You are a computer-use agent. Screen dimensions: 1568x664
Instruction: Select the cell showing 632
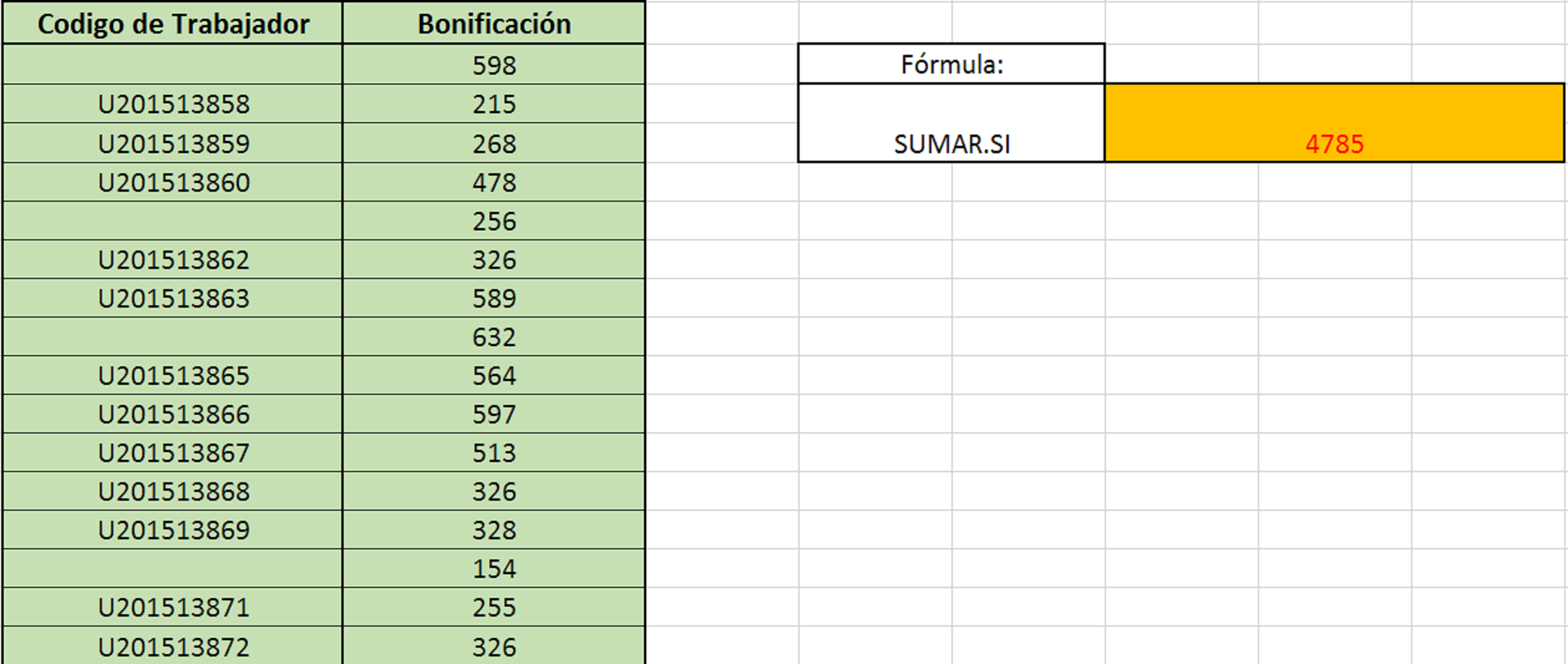click(494, 337)
